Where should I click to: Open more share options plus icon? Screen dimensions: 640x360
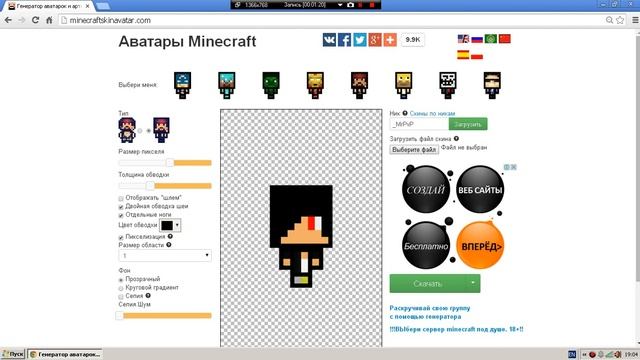(390, 40)
